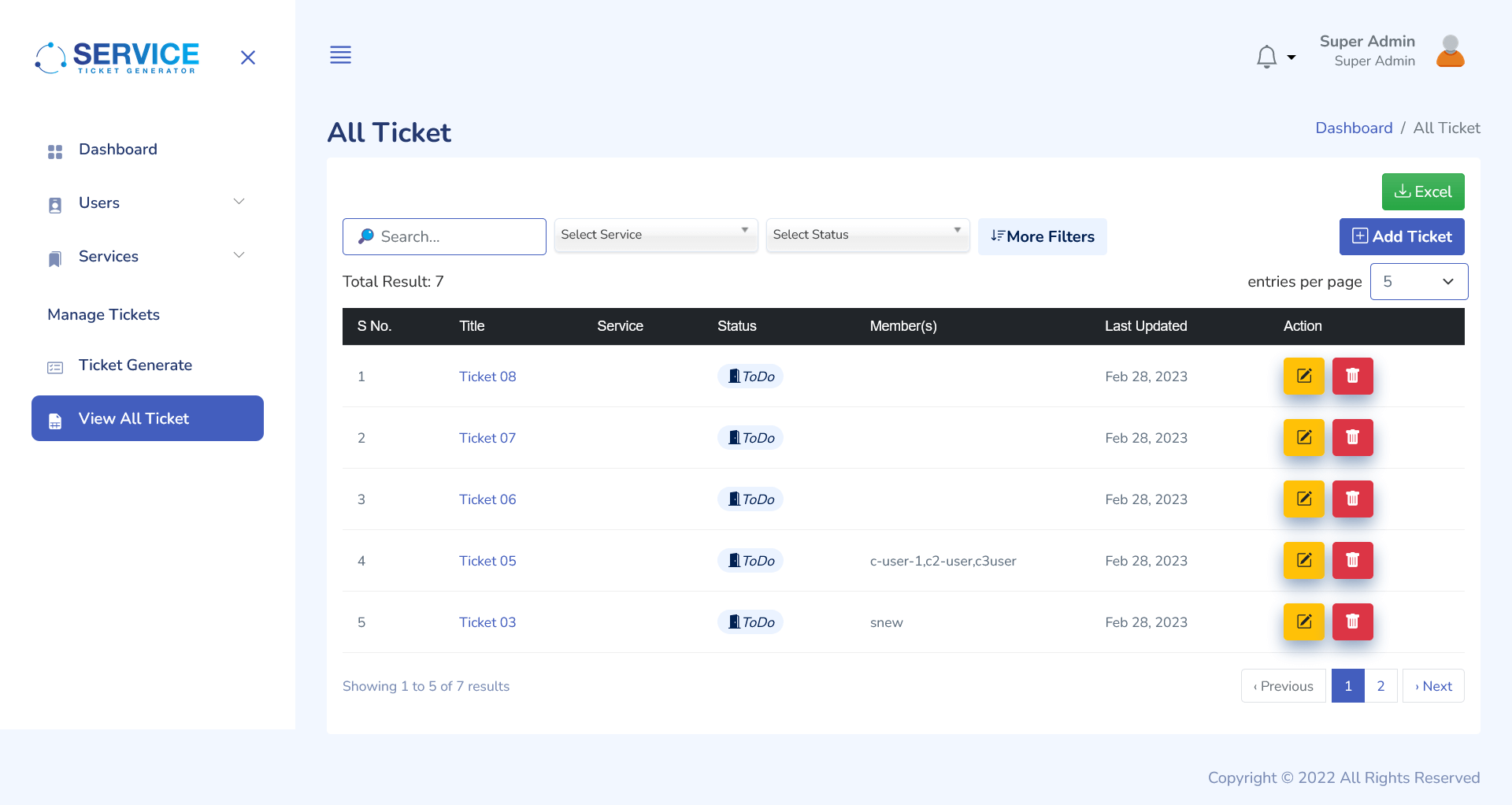Open Ticket 05 link
1512x805 pixels.
pos(487,561)
